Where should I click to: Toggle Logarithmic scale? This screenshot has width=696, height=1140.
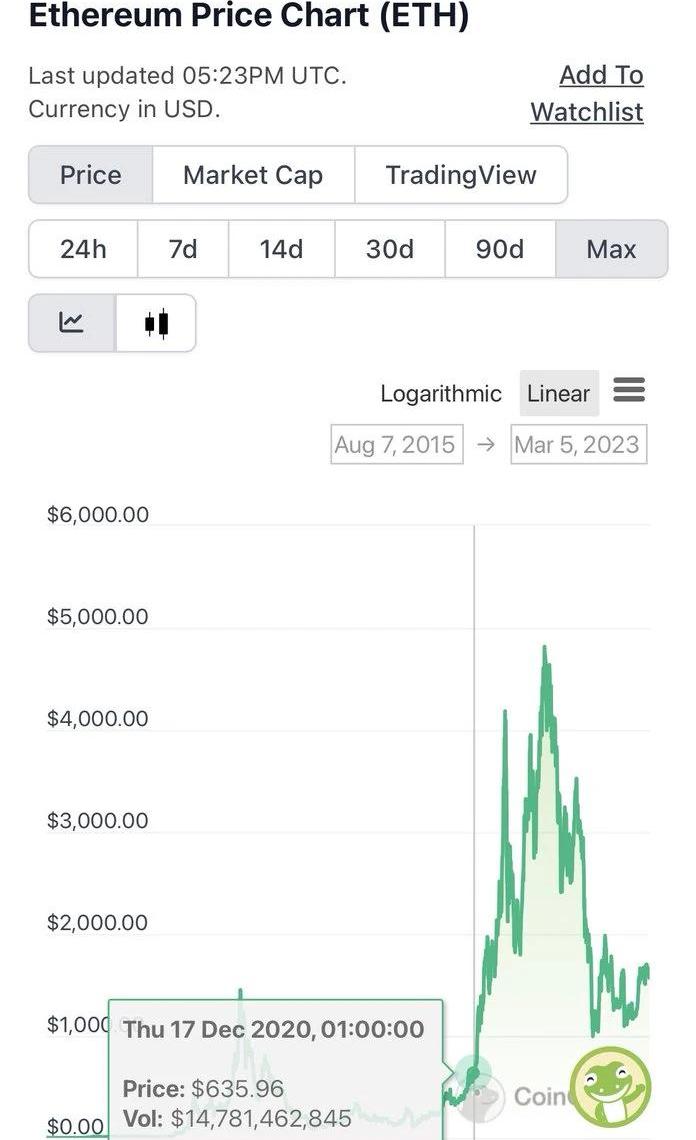pos(441,394)
